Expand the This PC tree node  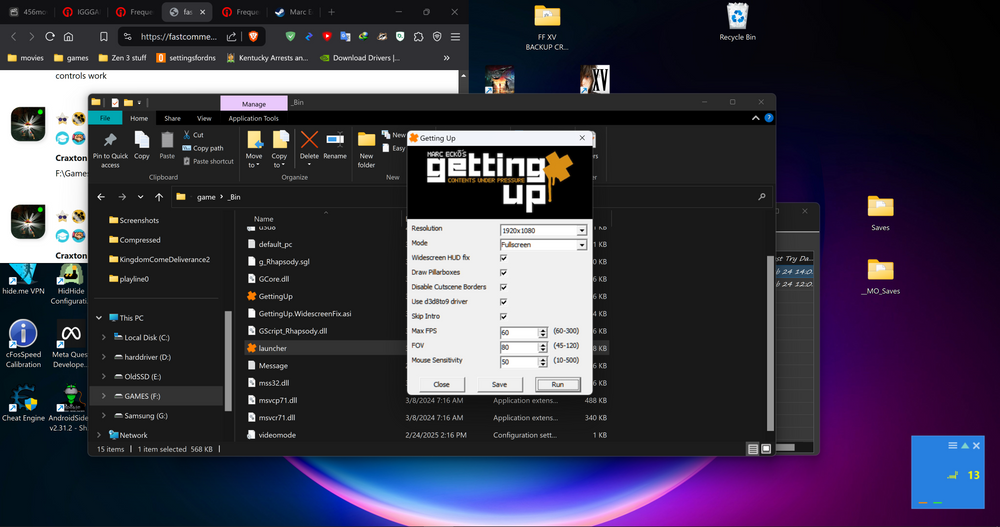click(99, 318)
